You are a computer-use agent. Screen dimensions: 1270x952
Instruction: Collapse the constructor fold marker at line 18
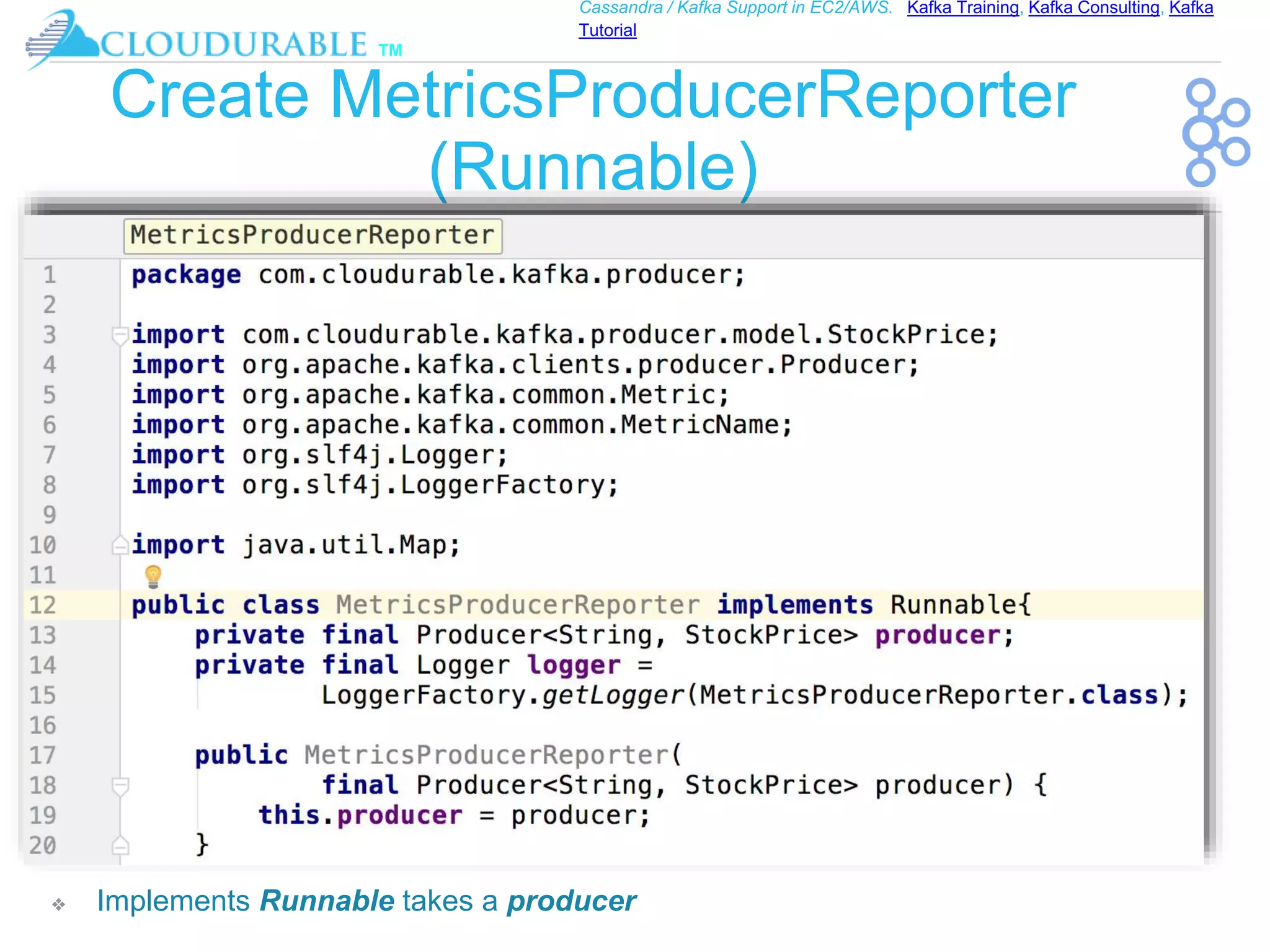[x=120, y=786]
